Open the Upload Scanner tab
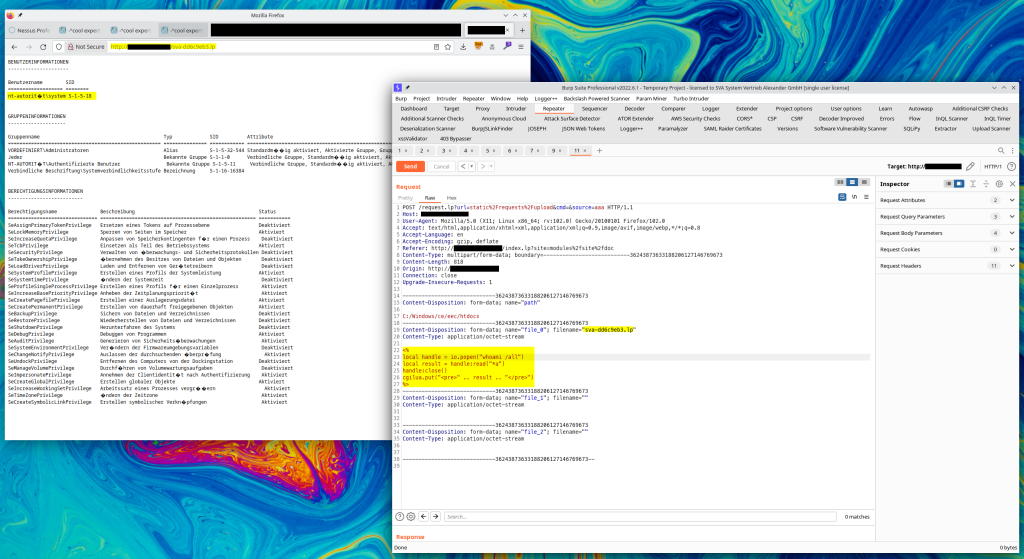Screen dimensions: 1024x559 (991, 129)
